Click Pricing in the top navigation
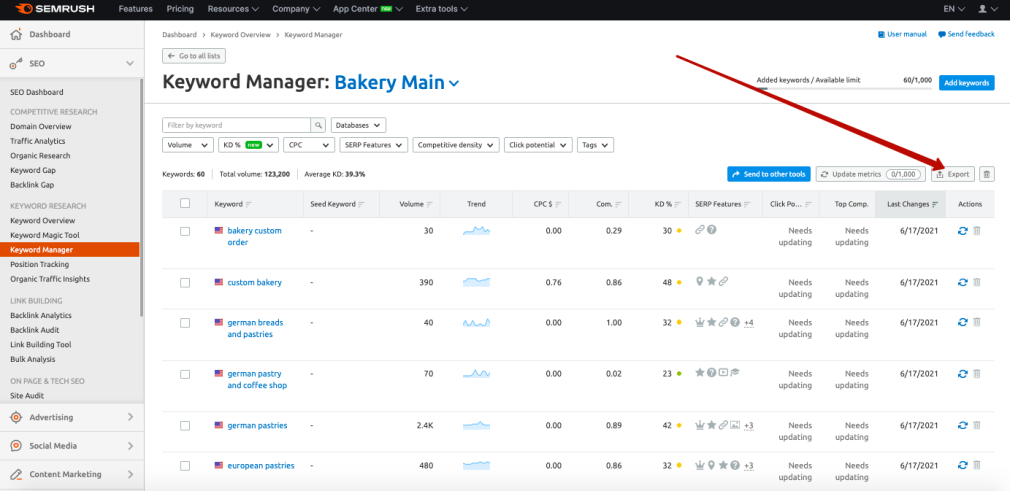1010x491 pixels. coord(180,9)
